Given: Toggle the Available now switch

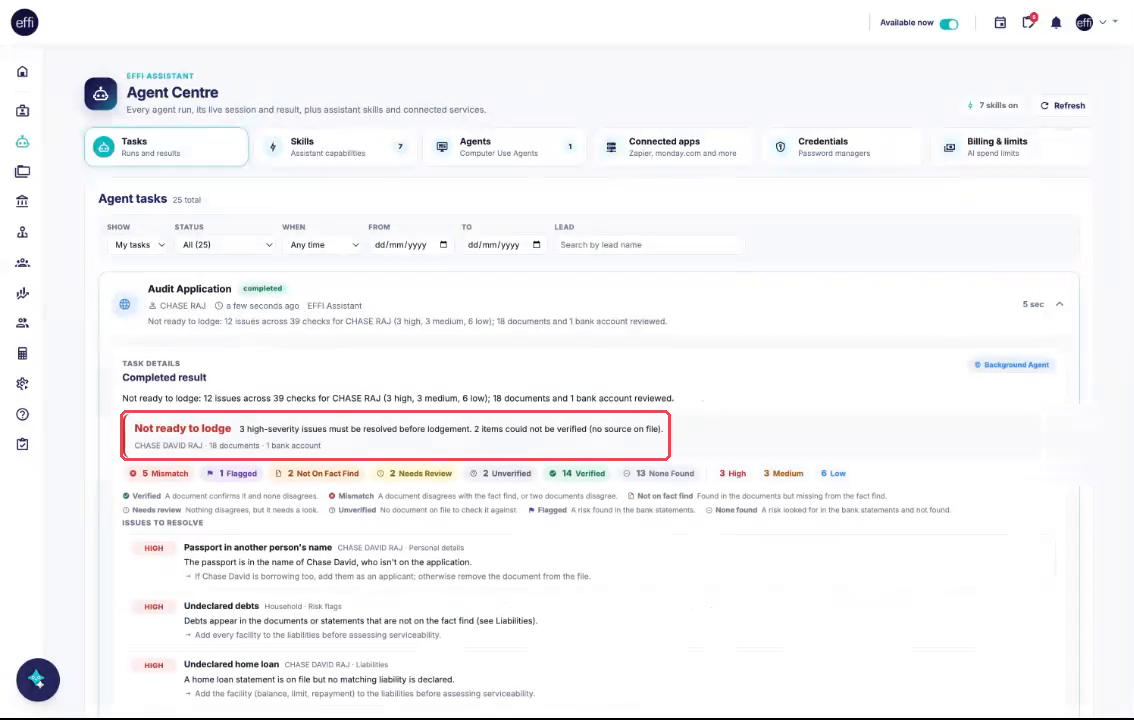Looking at the screenshot, I should [949, 24].
